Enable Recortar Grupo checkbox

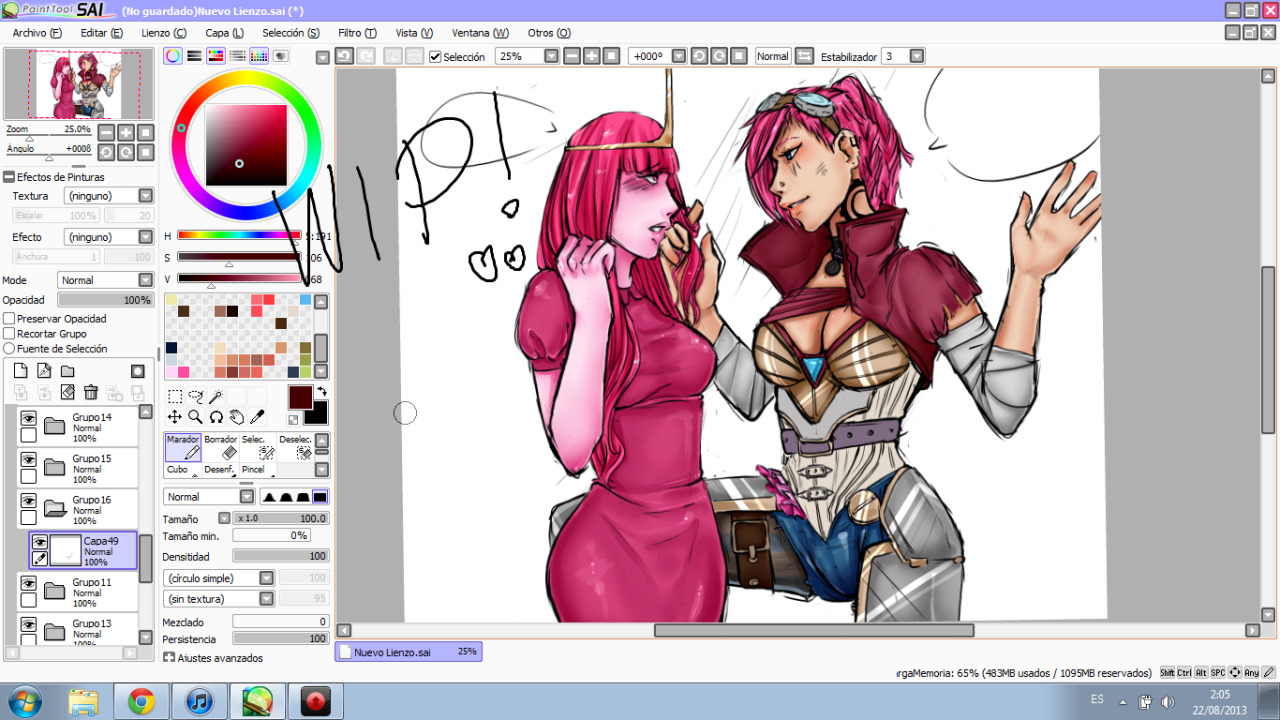[9, 334]
